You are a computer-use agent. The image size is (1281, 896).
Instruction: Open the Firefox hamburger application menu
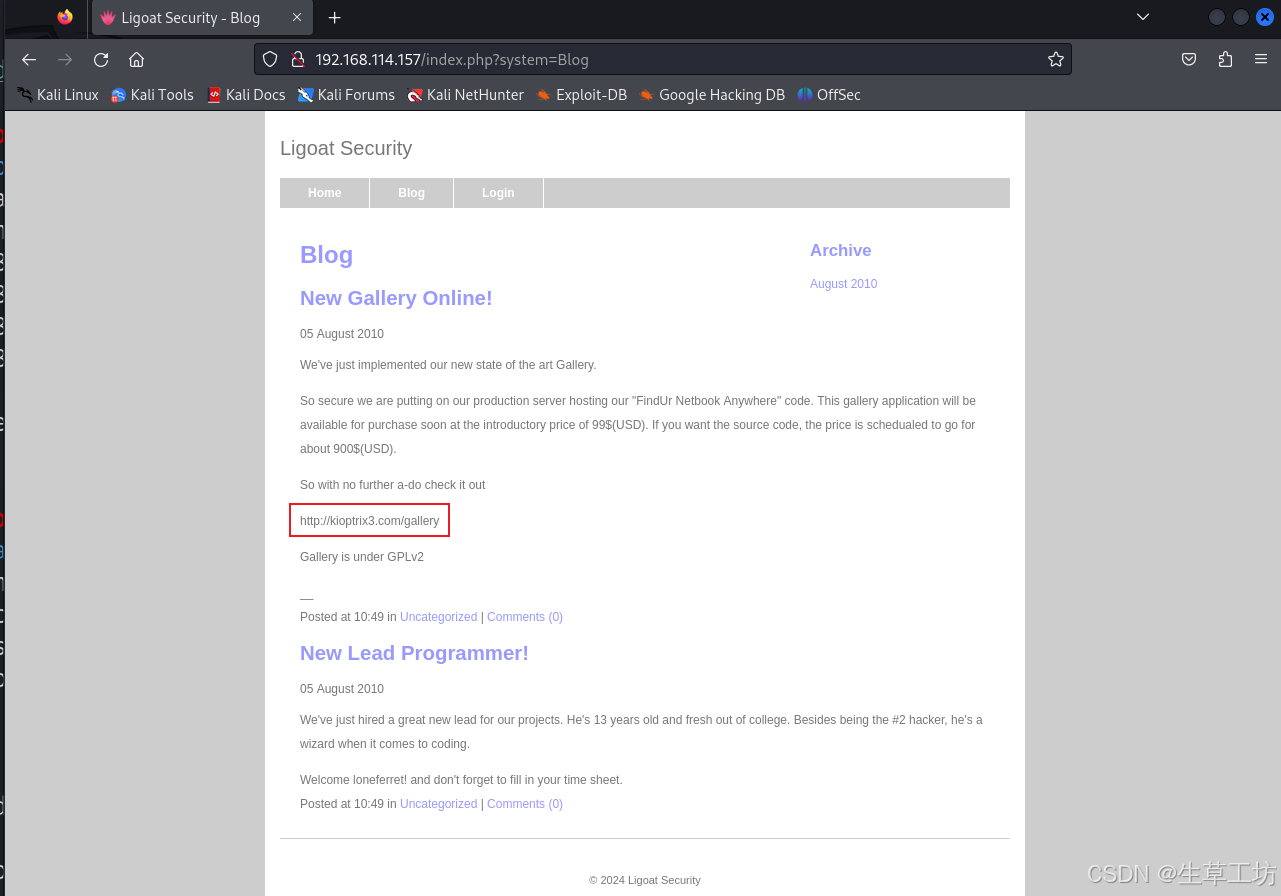click(x=1261, y=59)
